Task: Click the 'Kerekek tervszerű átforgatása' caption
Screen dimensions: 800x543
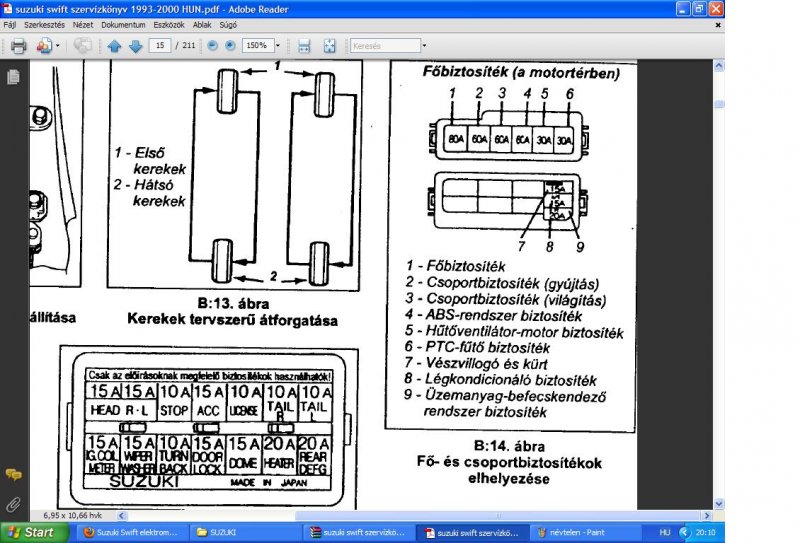Action: point(233,320)
